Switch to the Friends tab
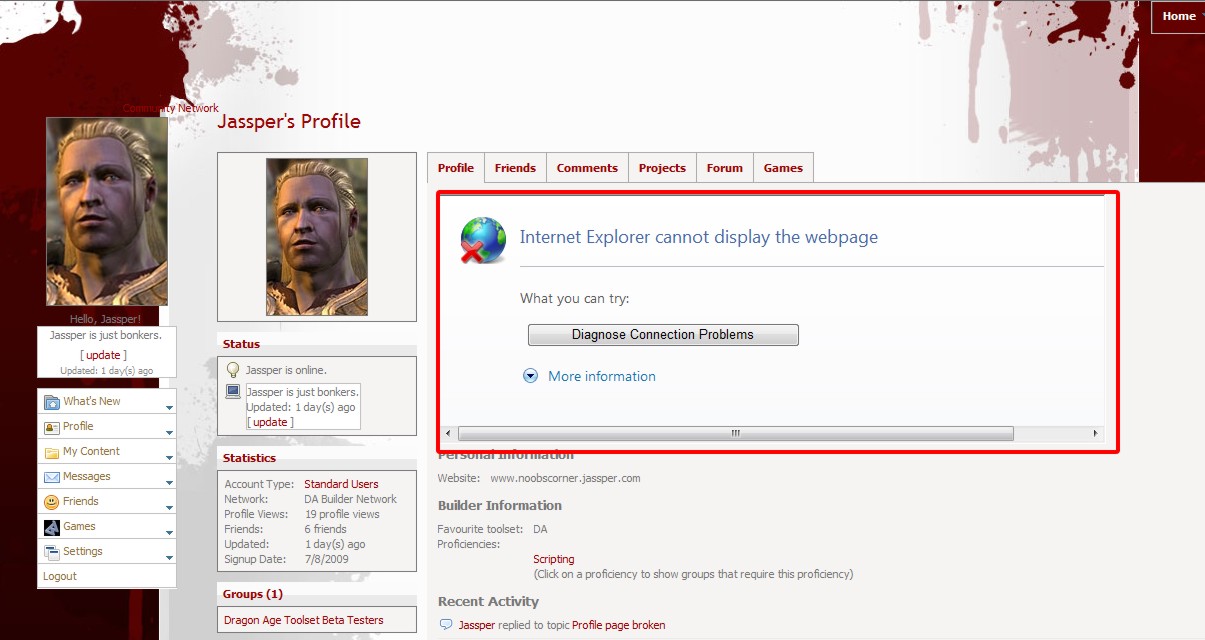This screenshot has height=640, width=1205. [515, 168]
